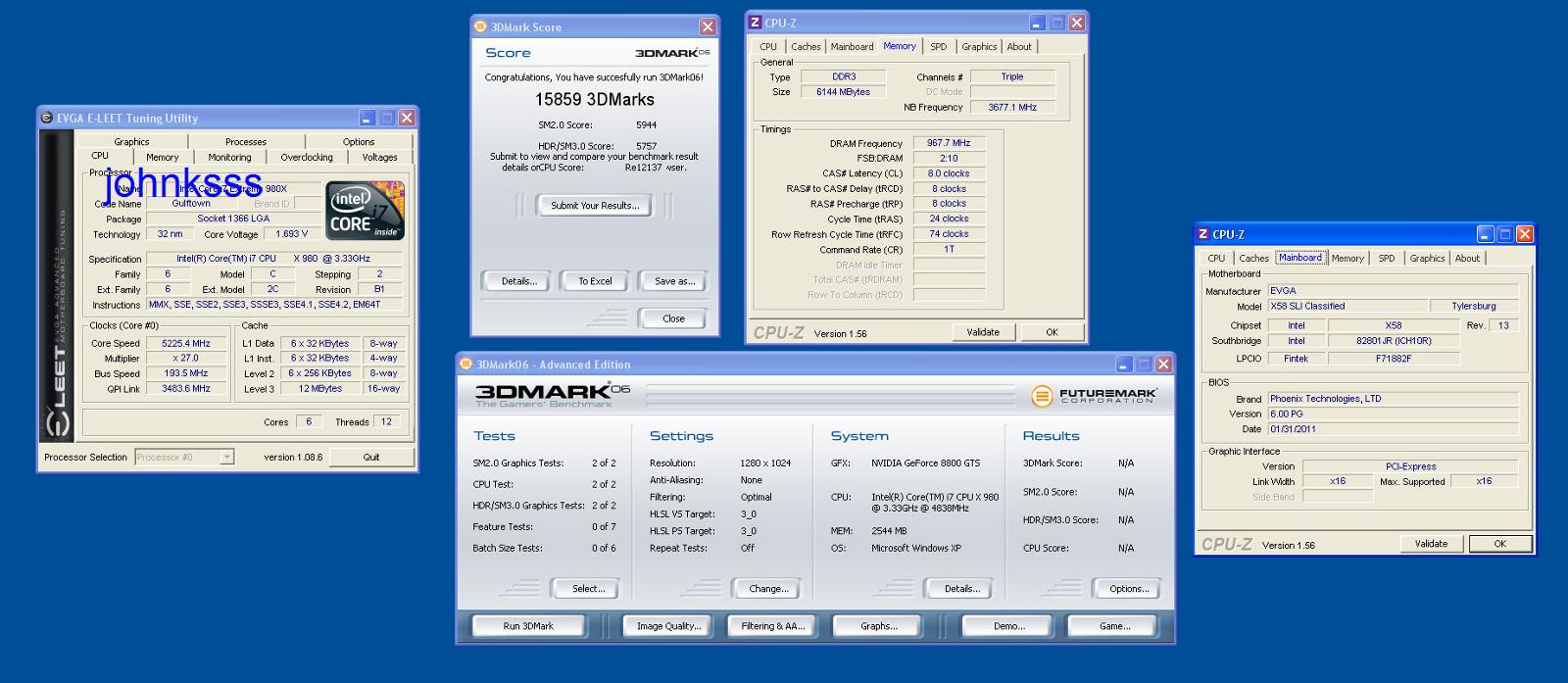Click Core Speed value 5225.4 MHz
1568x683 pixels.
pos(186,343)
